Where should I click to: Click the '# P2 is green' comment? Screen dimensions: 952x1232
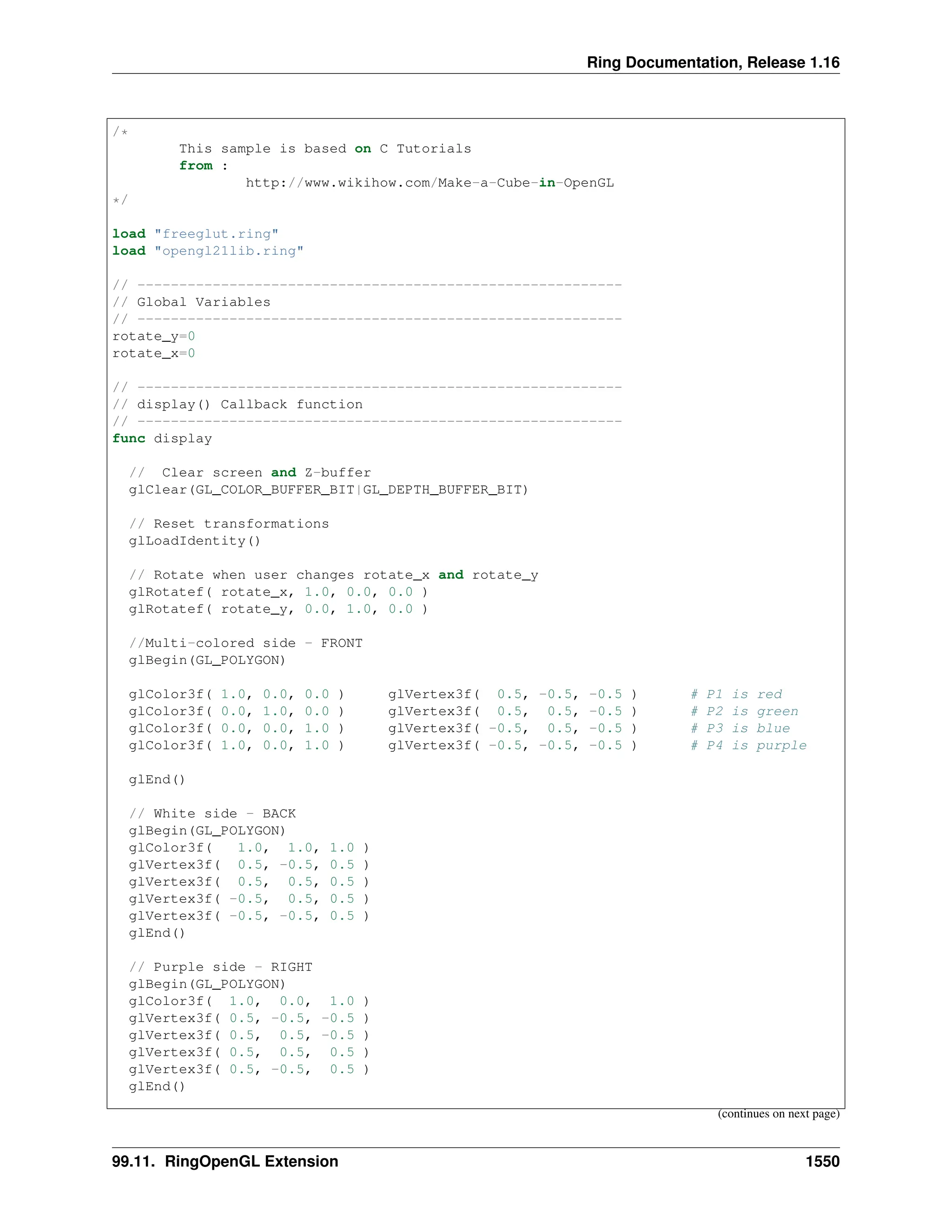click(745, 711)
